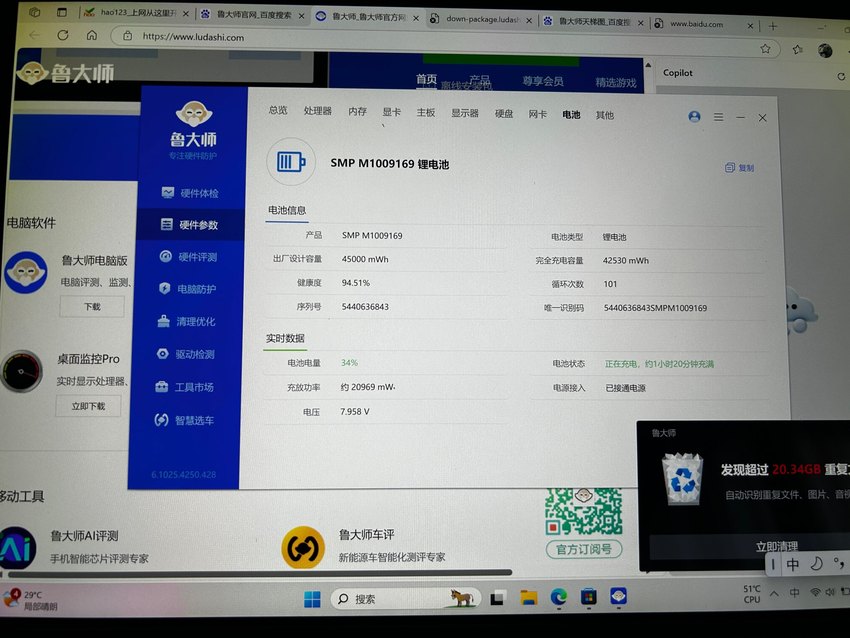850x638 pixels.
Task: Open Microsoft Edge from the taskbar
Action: (559, 597)
